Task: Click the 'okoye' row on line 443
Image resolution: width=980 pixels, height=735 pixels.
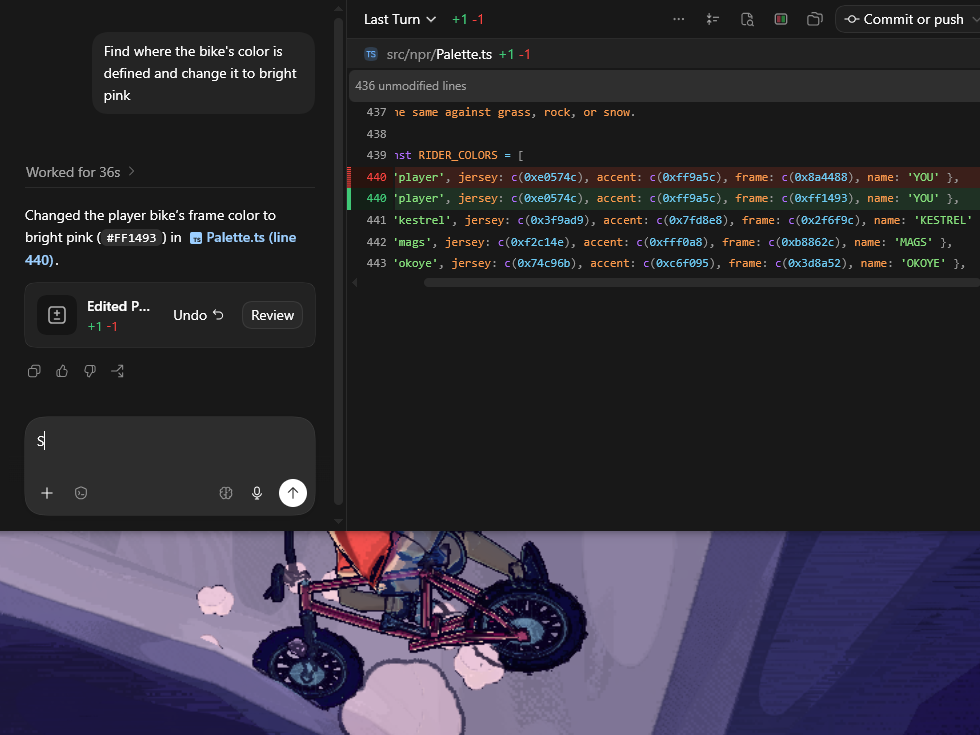Action: pos(664,263)
